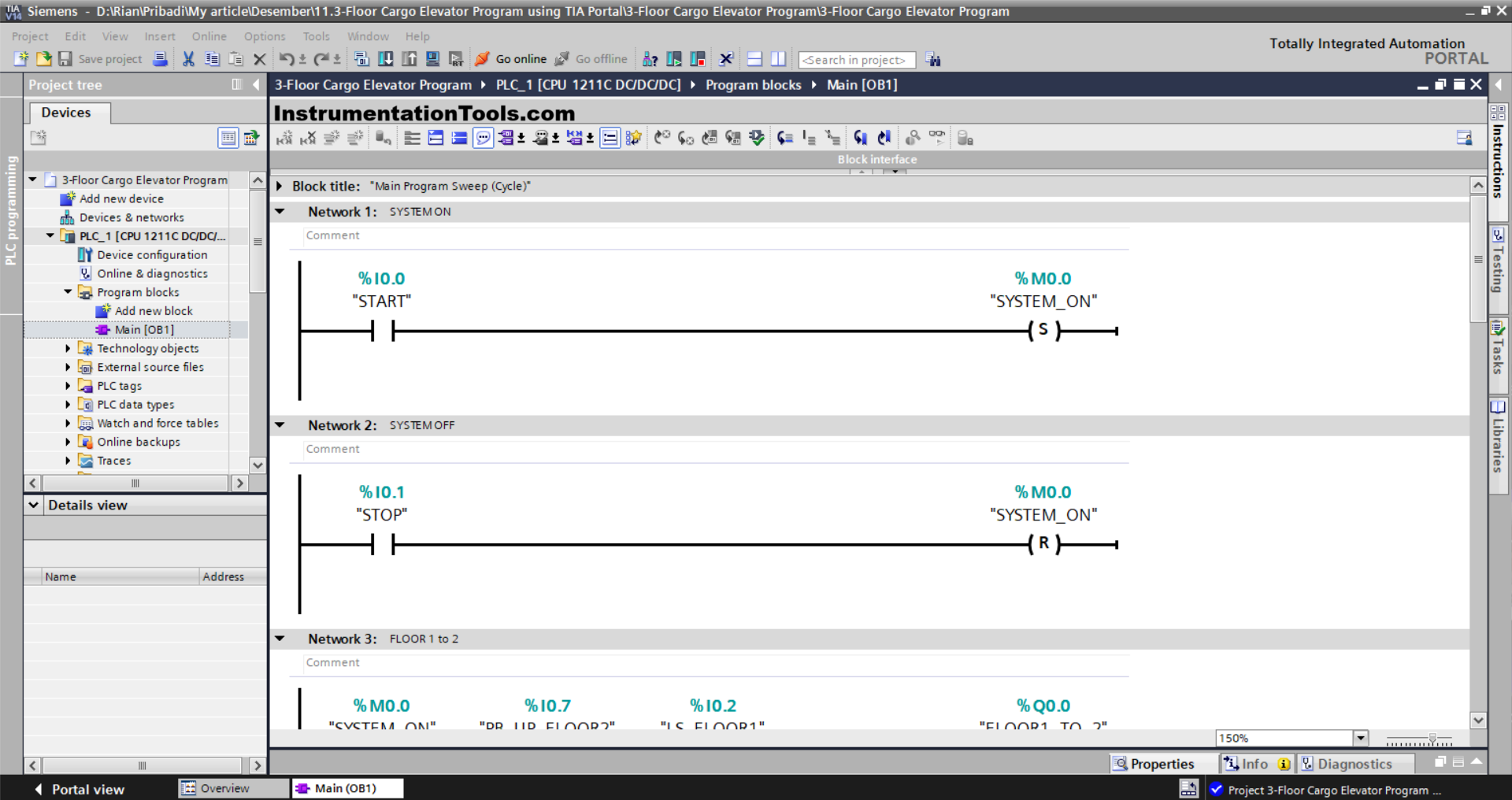
Task: Click the Upload from device icon
Action: click(x=409, y=59)
